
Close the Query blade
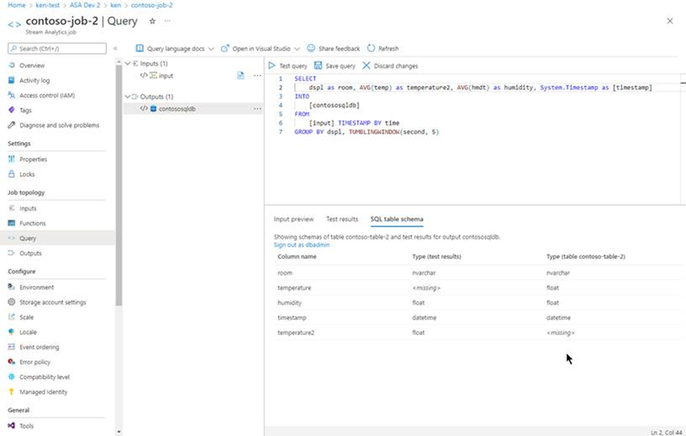pyautogui.click(x=669, y=21)
